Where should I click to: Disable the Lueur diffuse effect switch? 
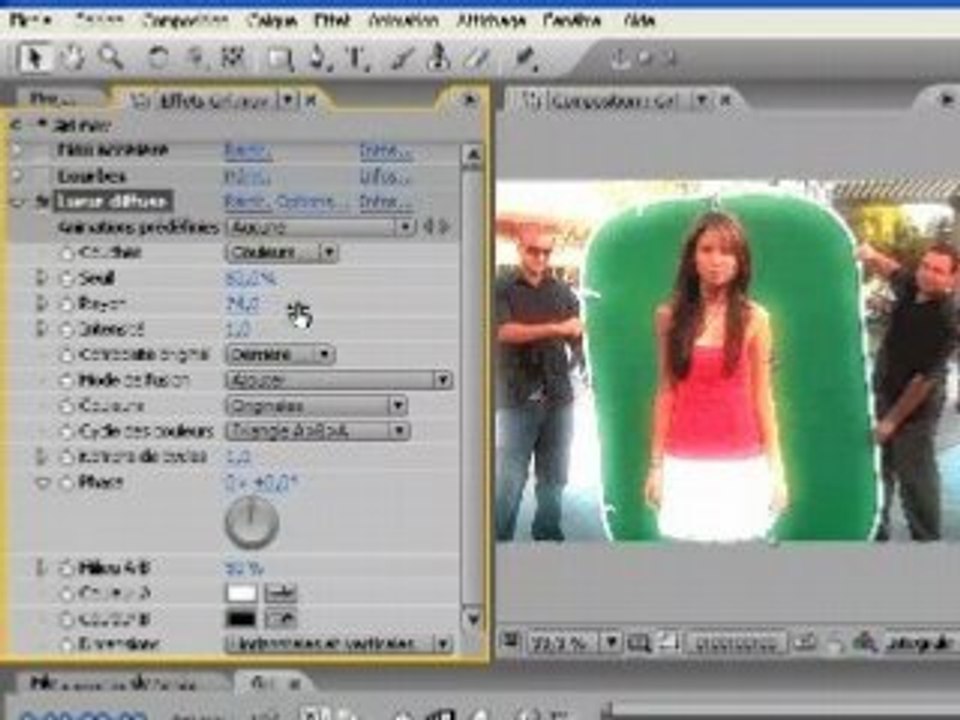[x=41, y=201]
